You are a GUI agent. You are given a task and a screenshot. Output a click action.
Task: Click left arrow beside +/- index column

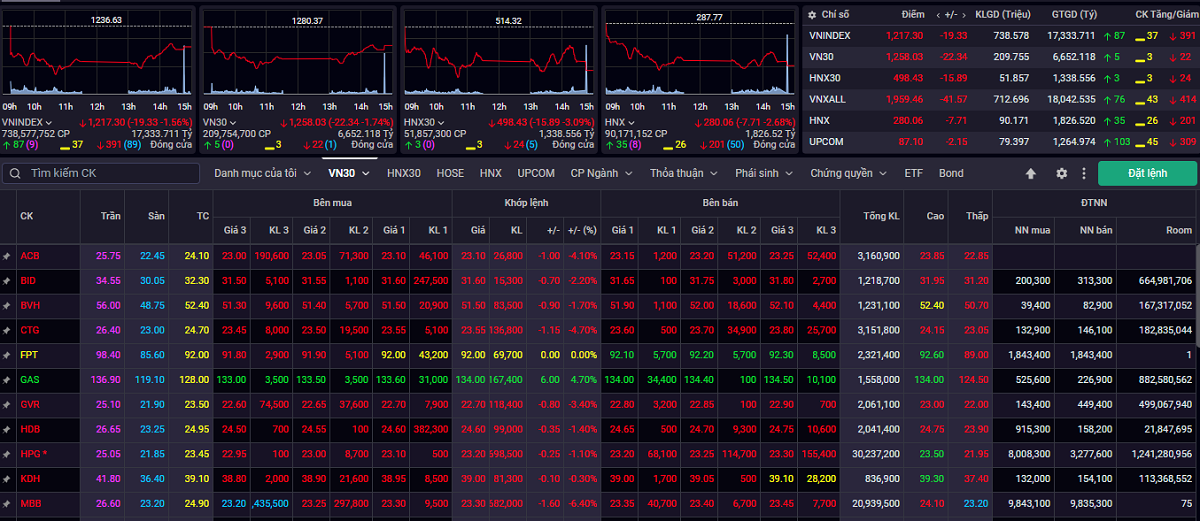(x=939, y=15)
